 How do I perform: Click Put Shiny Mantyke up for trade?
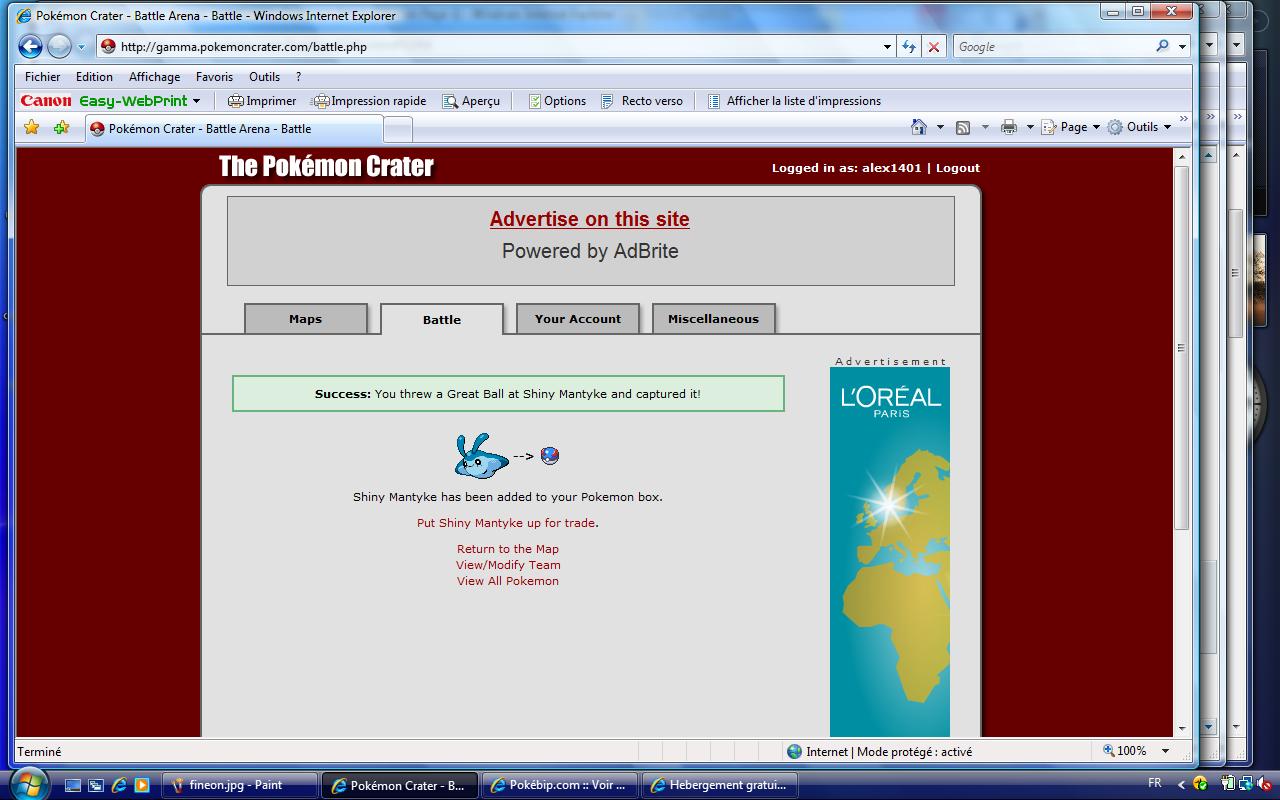506,523
